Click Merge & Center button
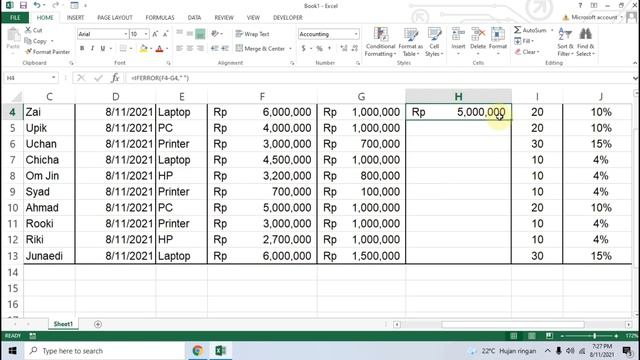 pyautogui.click(x=260, y=49)
